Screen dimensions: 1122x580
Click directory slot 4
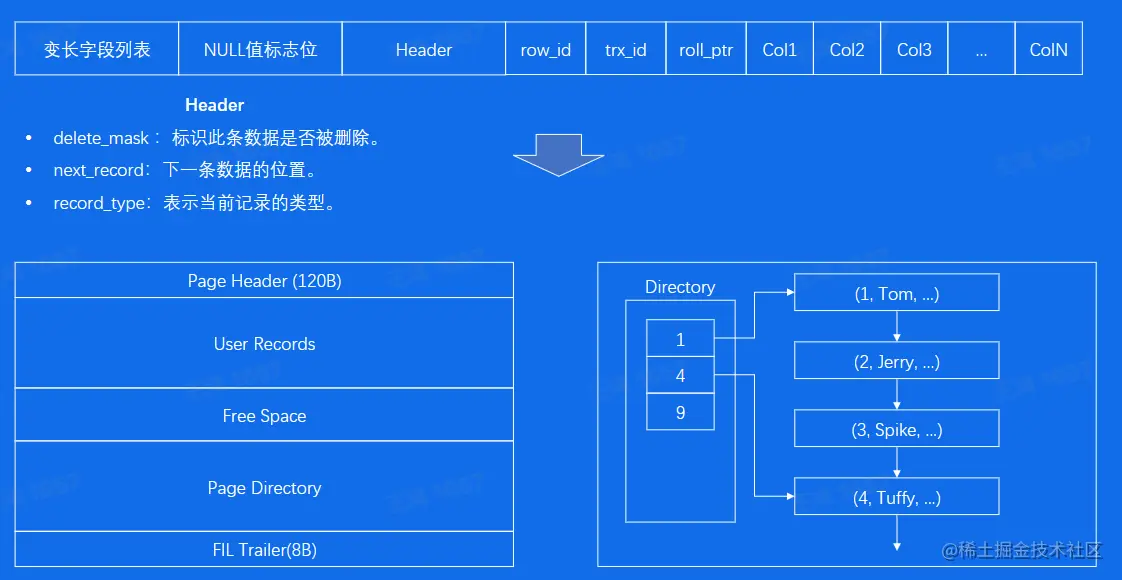[680, 375]
